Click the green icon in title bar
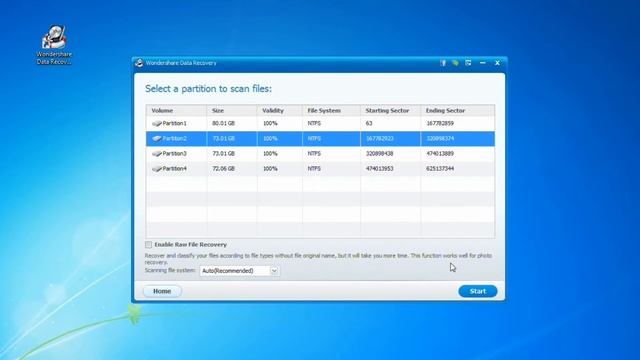The image size is (640, 360). [456, 63]
